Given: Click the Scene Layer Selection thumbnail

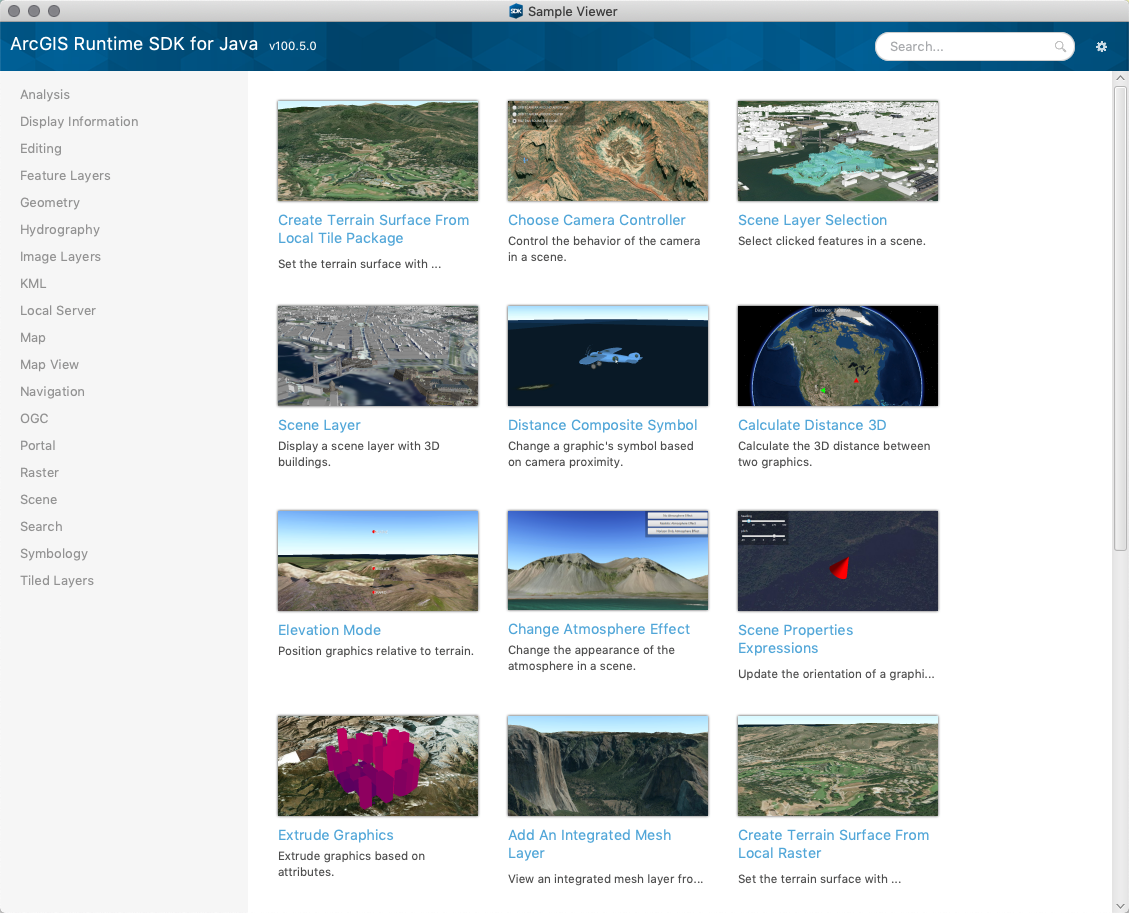Looking at the screenshot, I should [838, 150].
